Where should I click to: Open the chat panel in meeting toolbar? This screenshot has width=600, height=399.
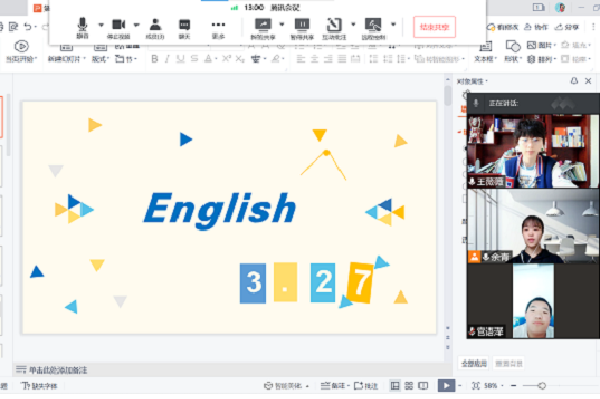[184, 28]
